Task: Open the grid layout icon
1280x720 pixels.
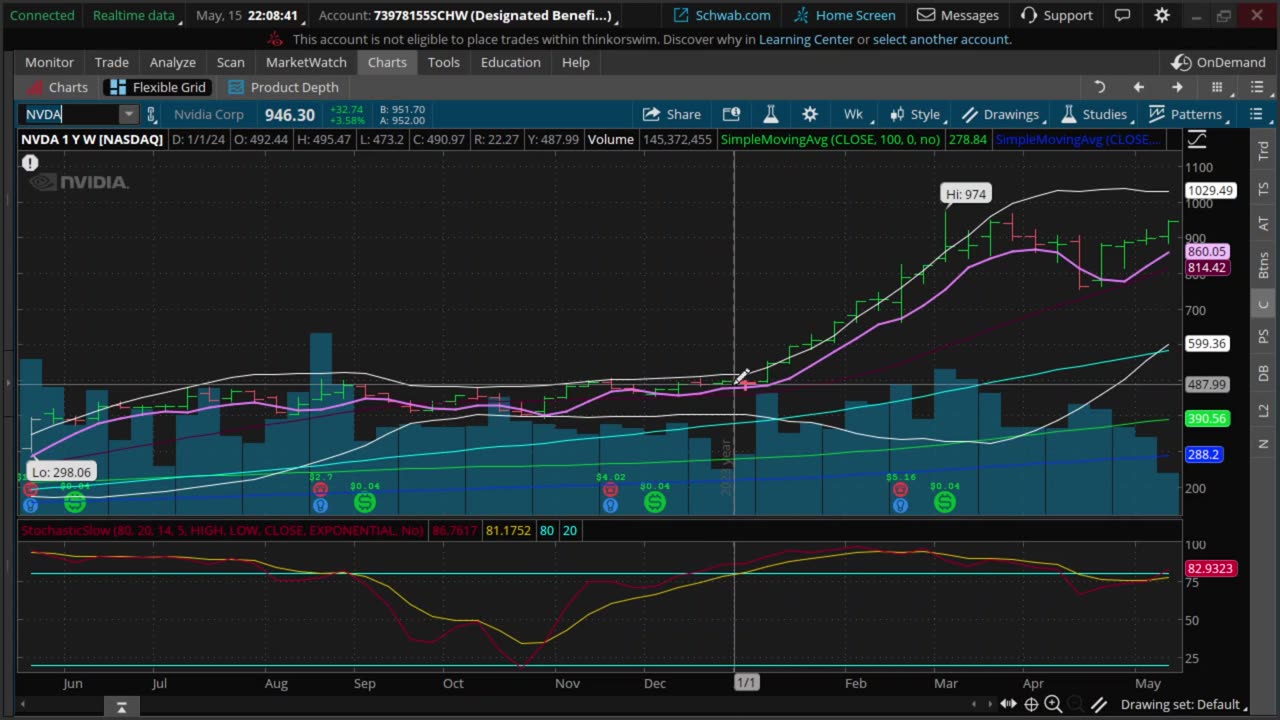Action: pyautogui.click(x=1217, y=88)
